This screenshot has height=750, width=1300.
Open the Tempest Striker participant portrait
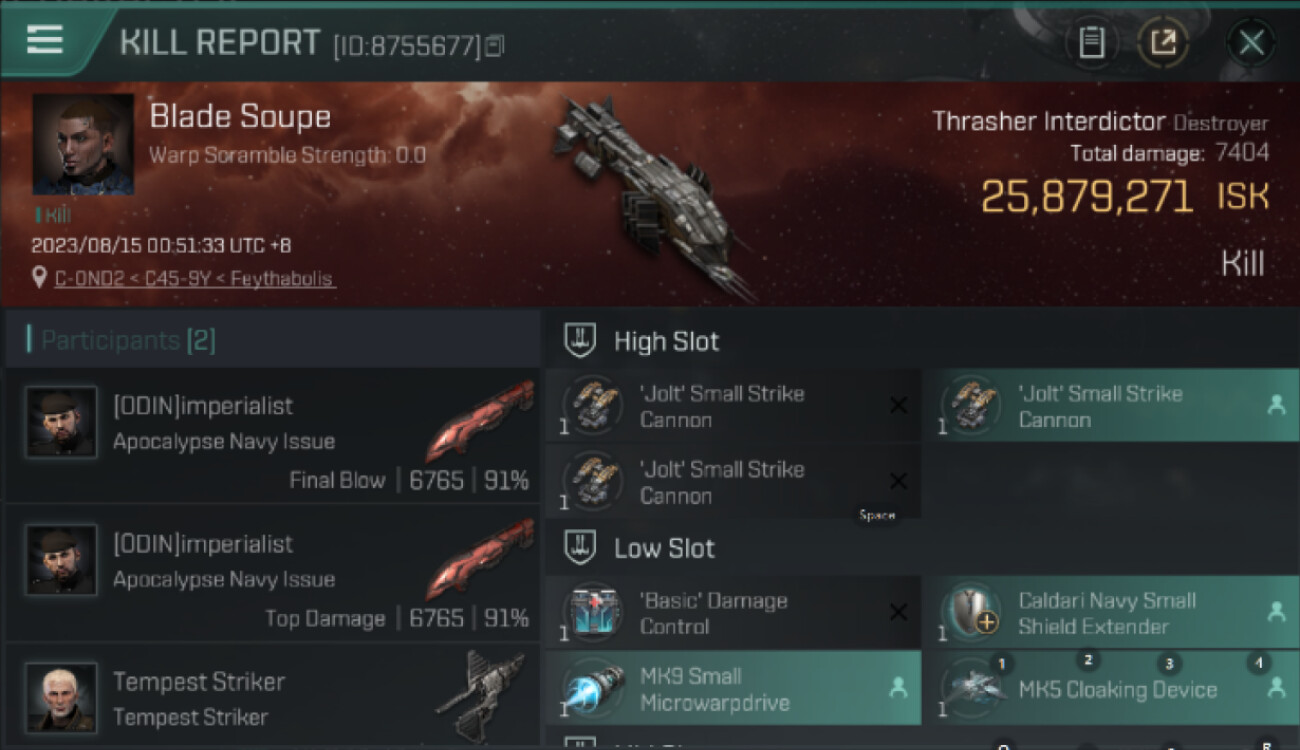tap(61, 697)
